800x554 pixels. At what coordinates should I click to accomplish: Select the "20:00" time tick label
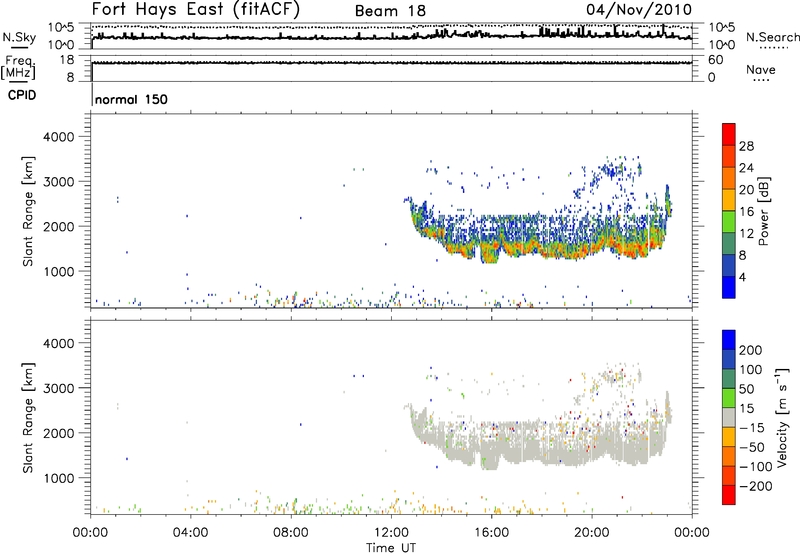pos(592,533)
